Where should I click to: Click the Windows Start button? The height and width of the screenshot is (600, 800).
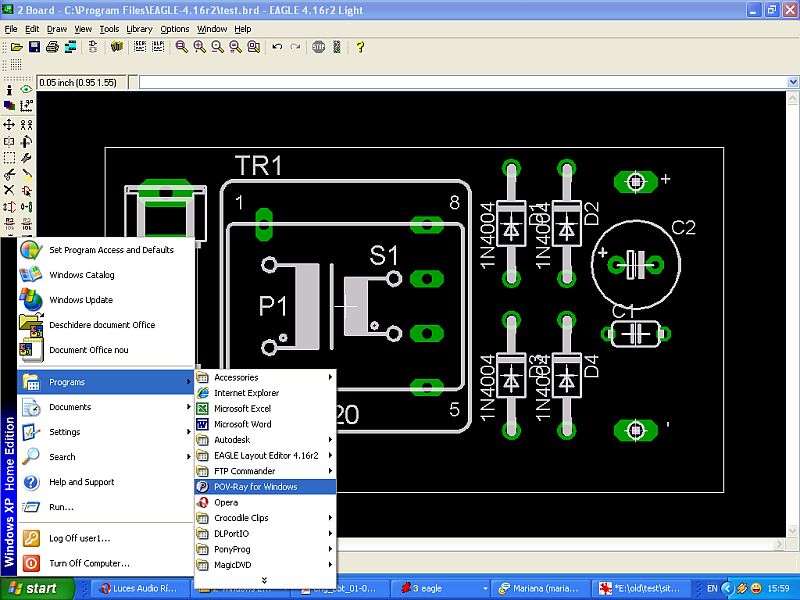[37, 589]
